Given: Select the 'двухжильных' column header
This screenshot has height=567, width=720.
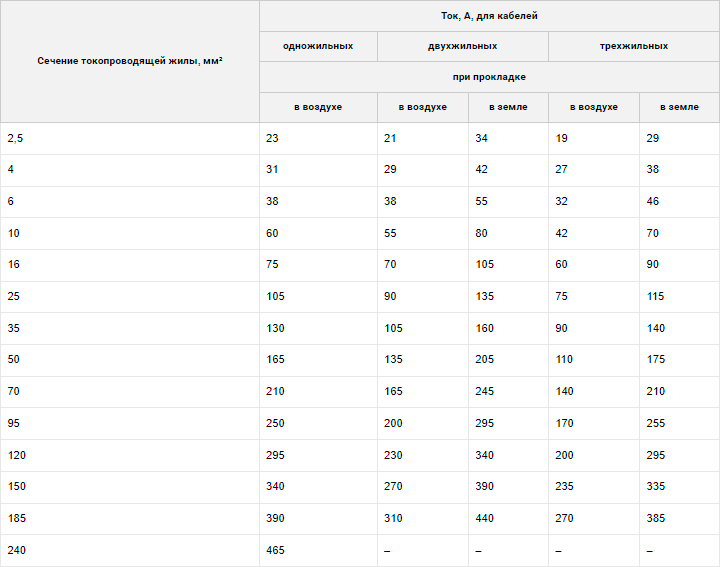Looking at the screenshot, I should click(462, 46).
